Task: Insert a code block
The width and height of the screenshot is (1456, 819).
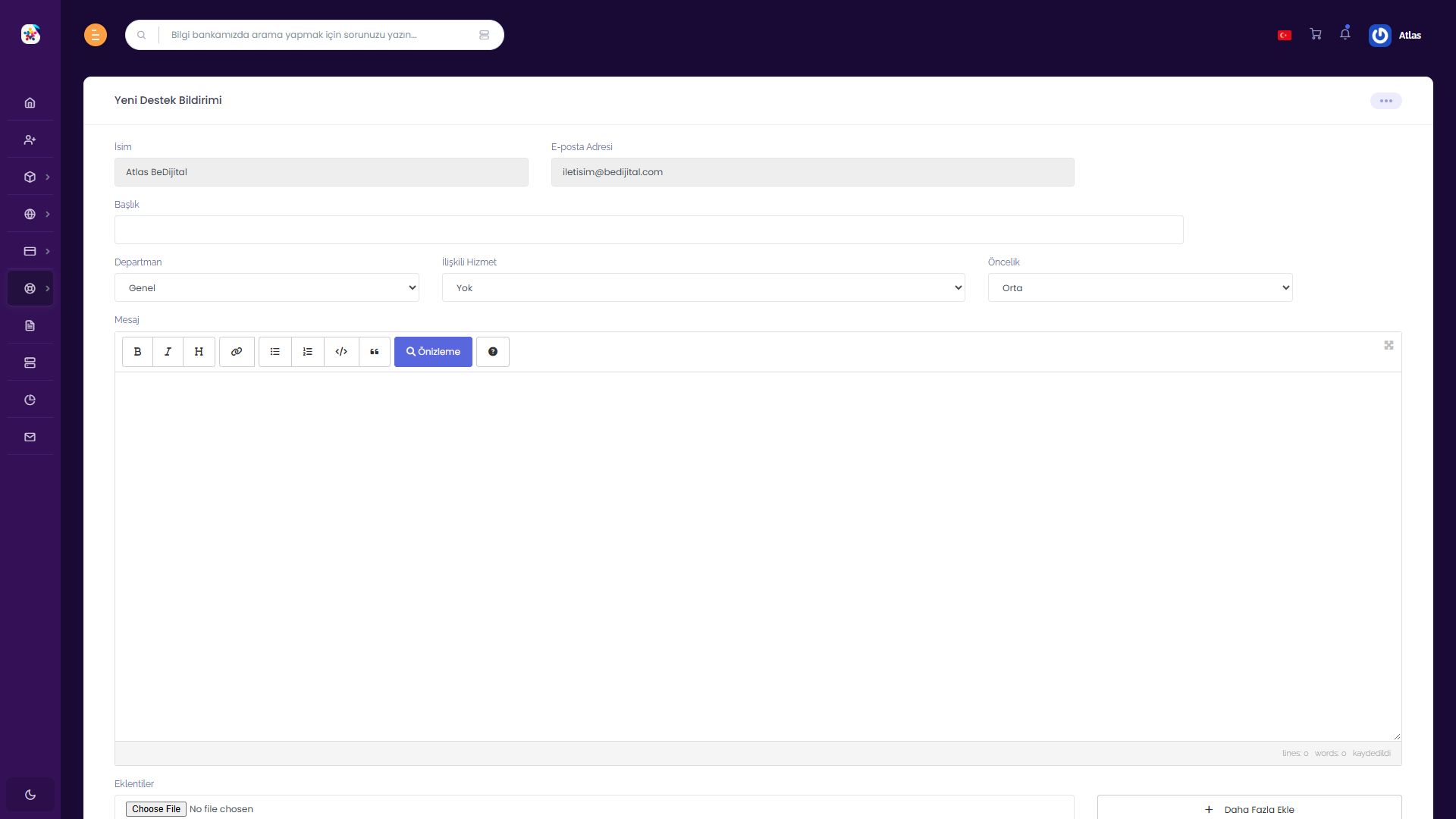Action: click(341, 352)
